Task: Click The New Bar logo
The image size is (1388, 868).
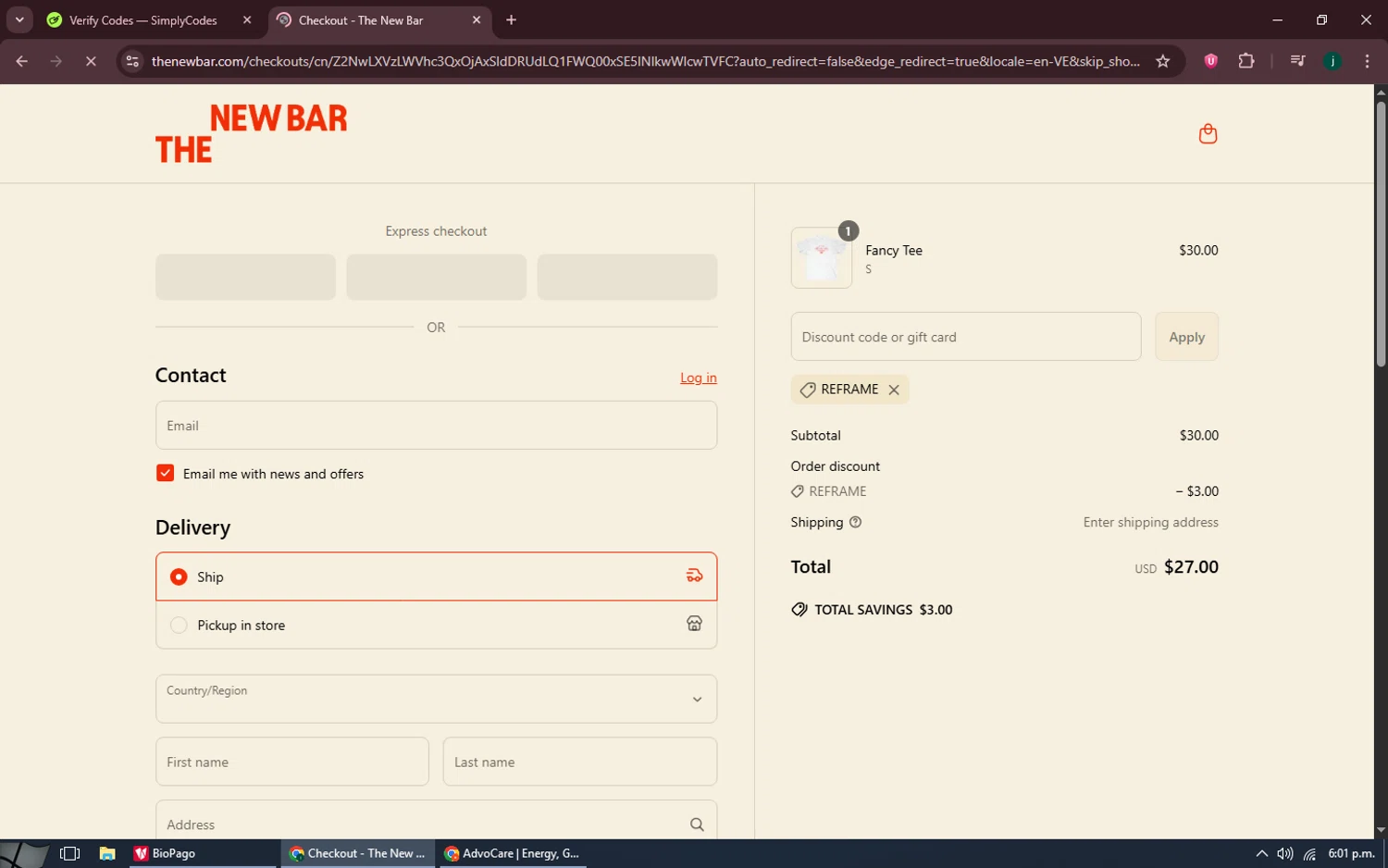Action: pos(251,133)
